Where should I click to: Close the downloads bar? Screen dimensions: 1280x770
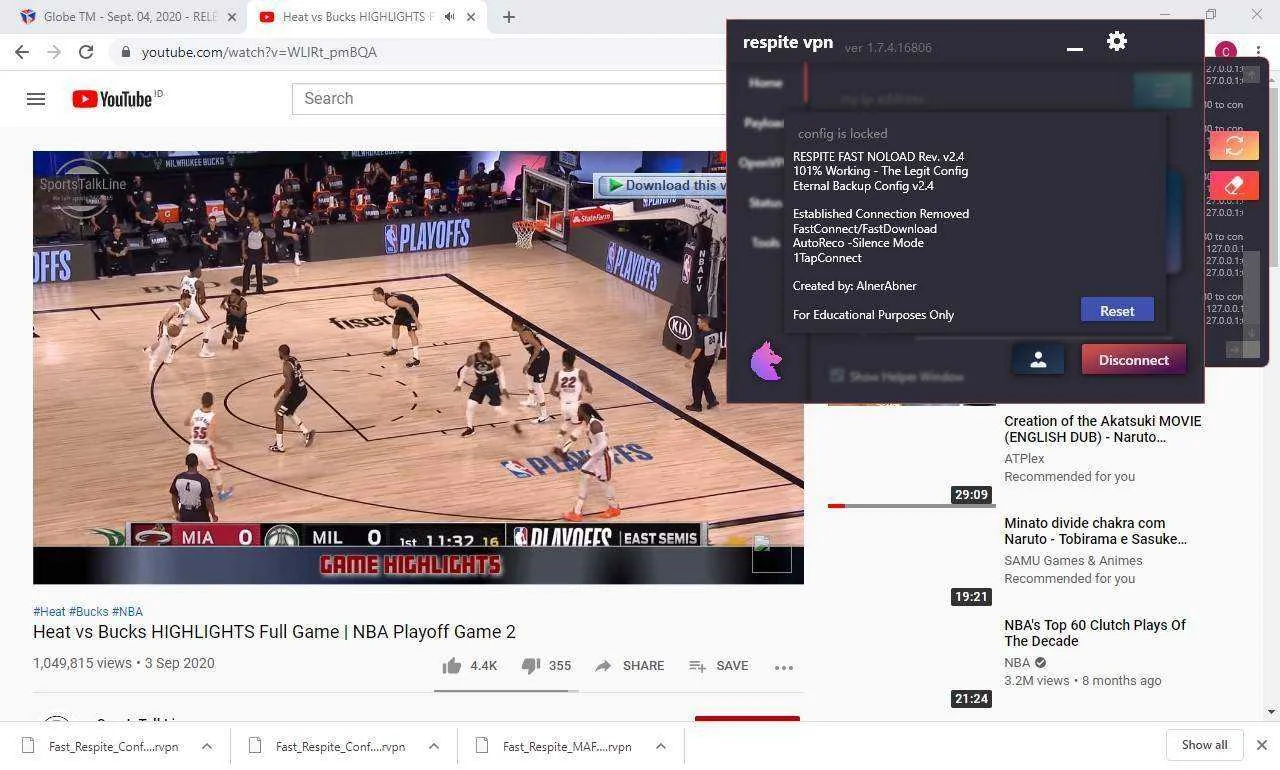(x=1262, y=745)
